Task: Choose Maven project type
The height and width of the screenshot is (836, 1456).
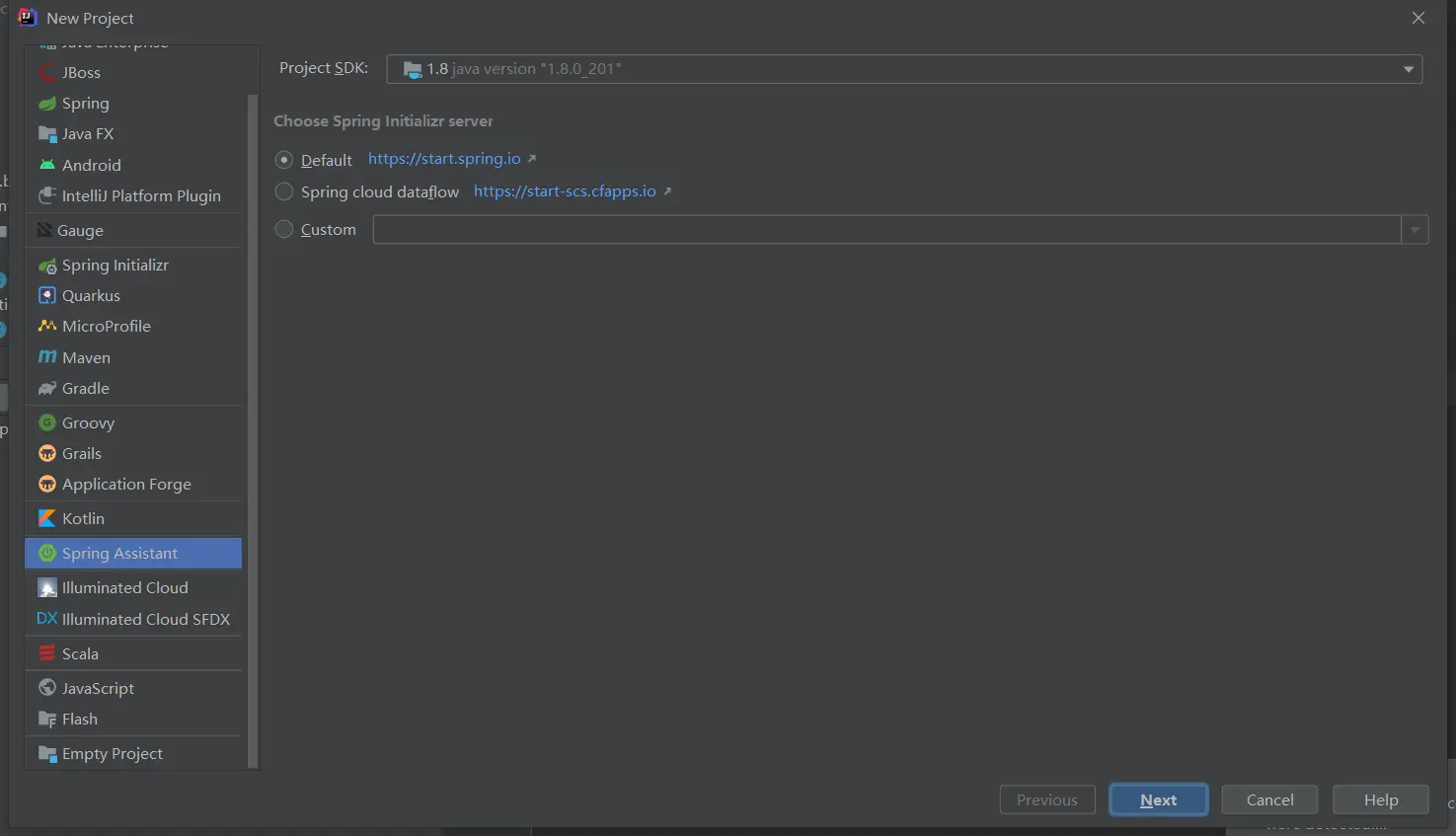Action: click(x=133, y=357)
